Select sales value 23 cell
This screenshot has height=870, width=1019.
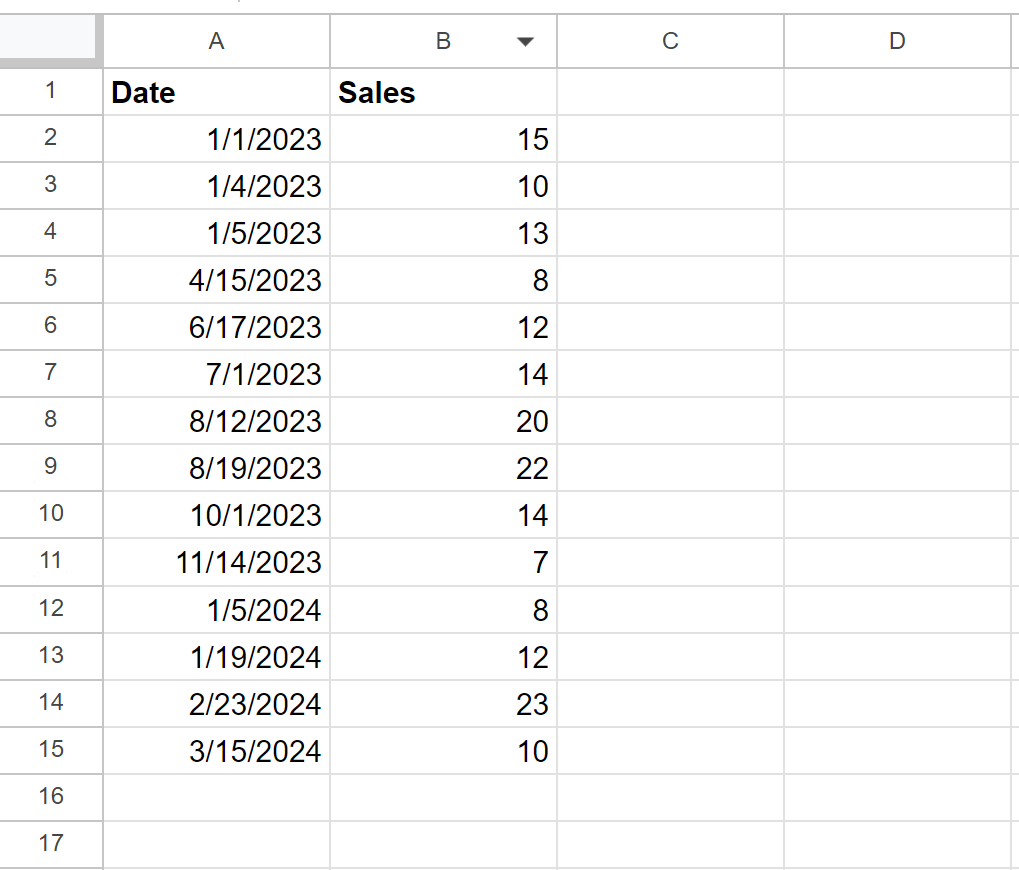443,704
